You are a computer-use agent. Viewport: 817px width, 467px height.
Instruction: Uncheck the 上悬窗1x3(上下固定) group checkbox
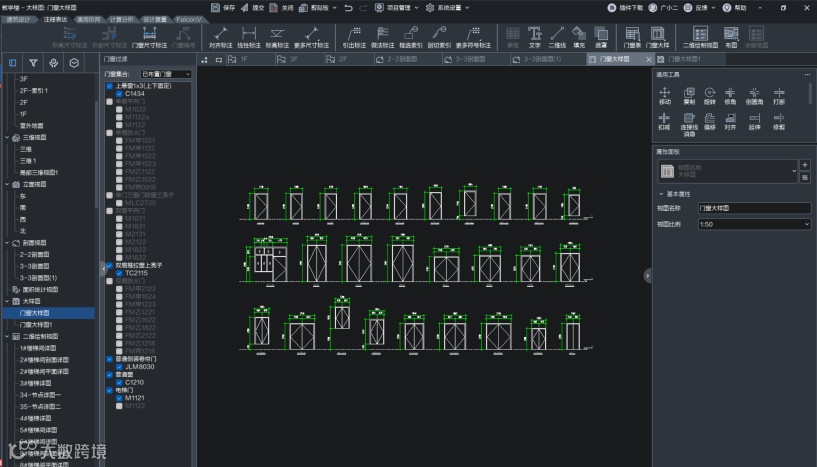[x=109, y=86]
